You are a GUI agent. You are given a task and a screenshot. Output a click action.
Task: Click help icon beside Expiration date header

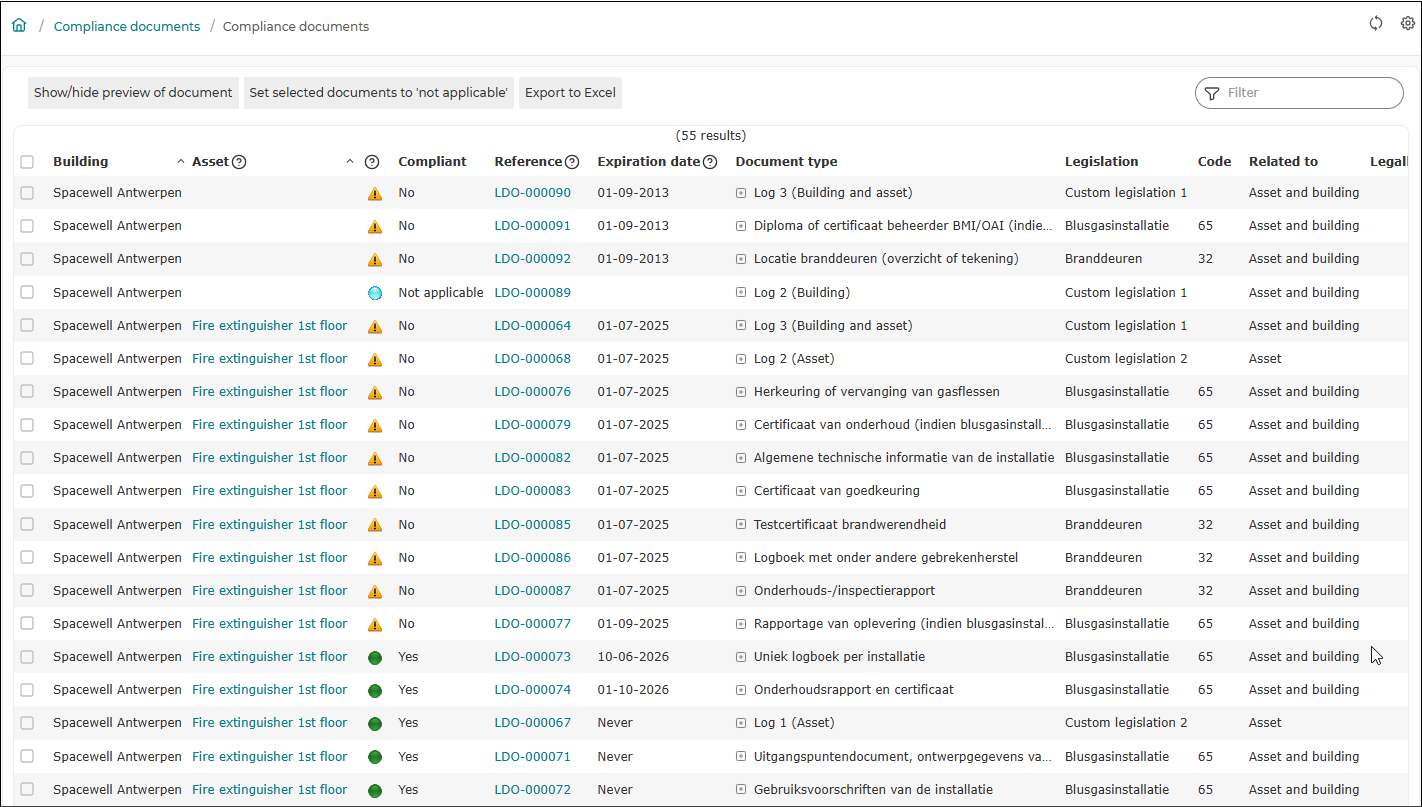click(710, 162)
